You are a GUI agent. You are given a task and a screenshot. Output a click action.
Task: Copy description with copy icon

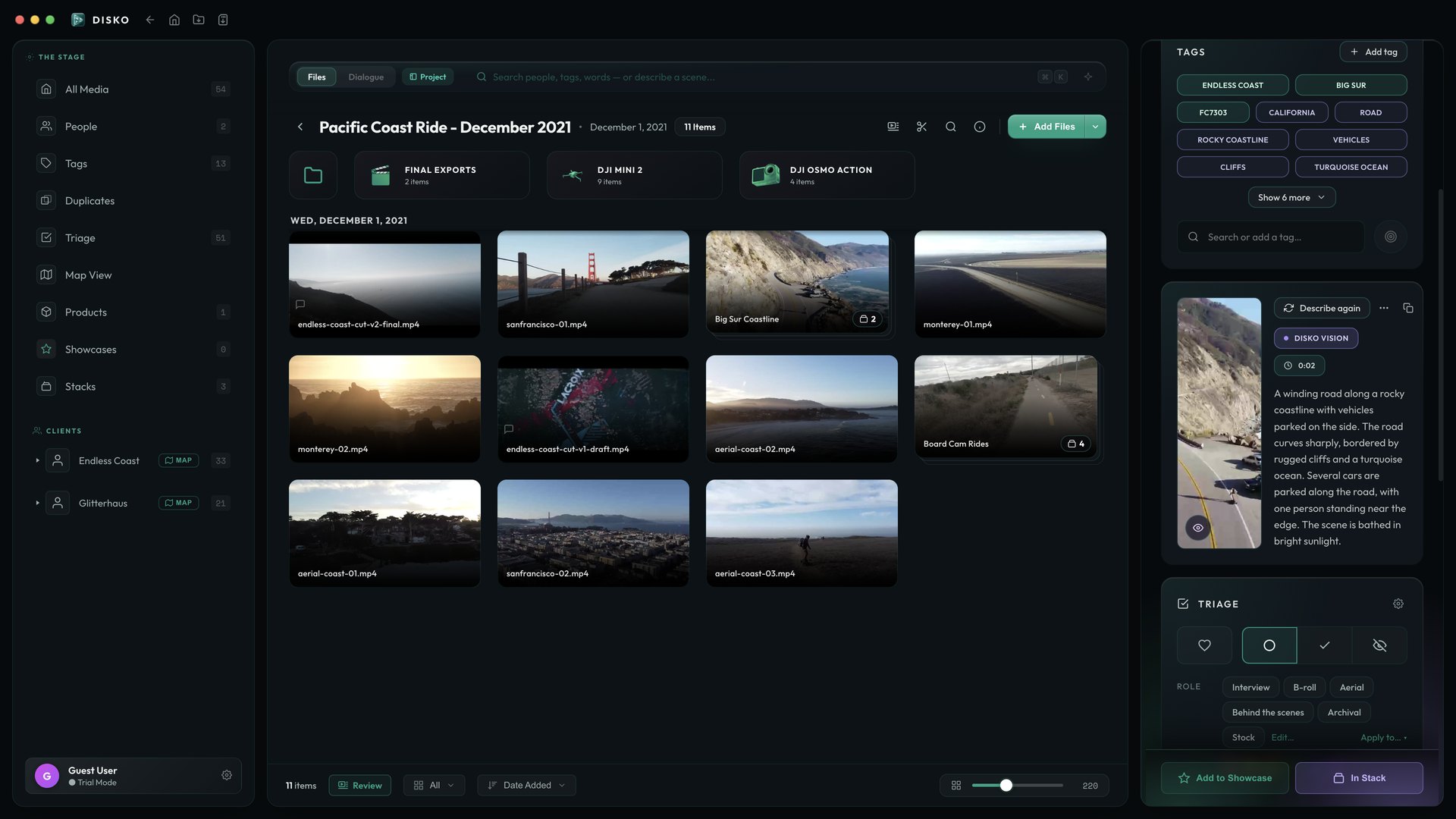[1408, 308]
